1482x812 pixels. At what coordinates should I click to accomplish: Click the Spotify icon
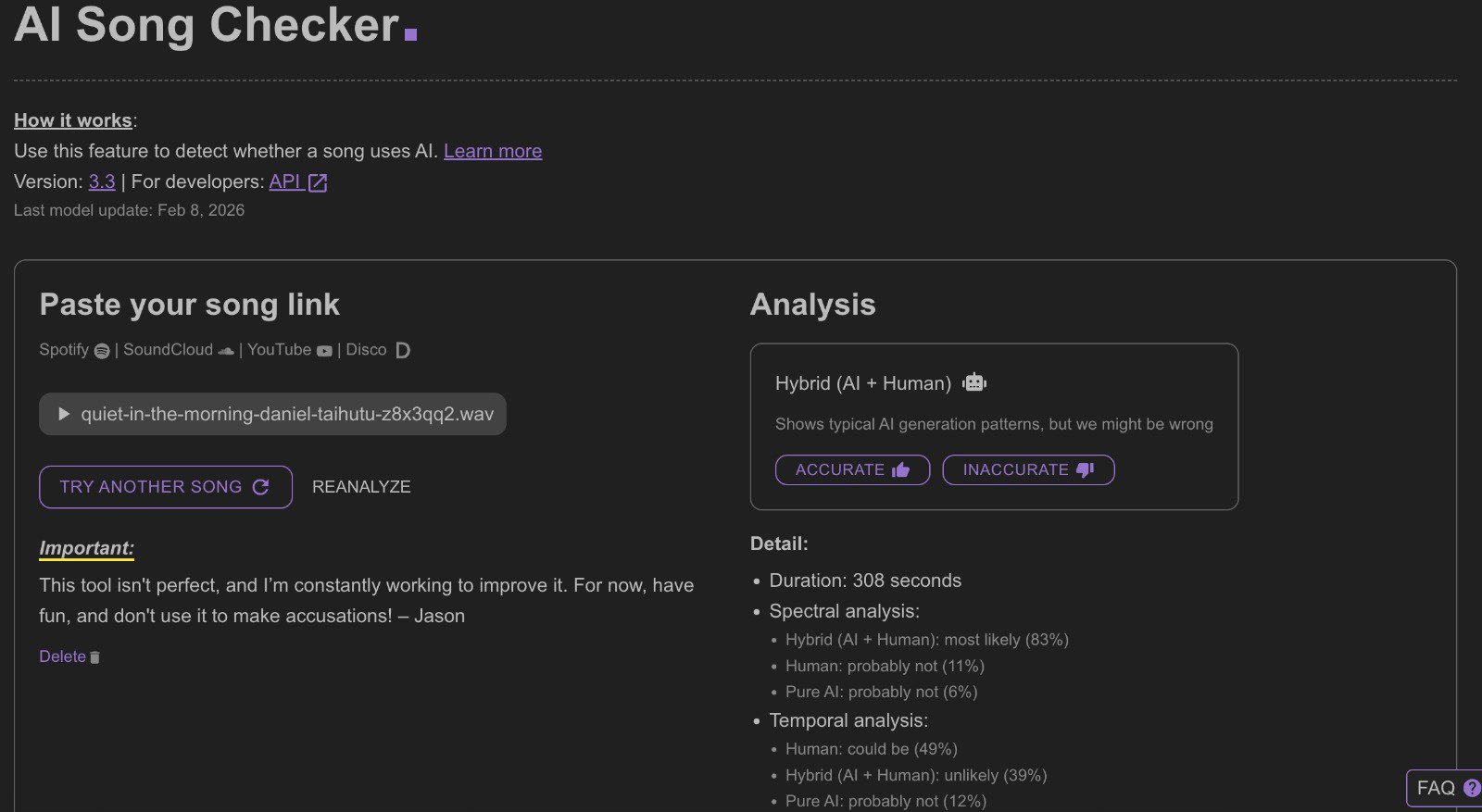click(102, 351)
